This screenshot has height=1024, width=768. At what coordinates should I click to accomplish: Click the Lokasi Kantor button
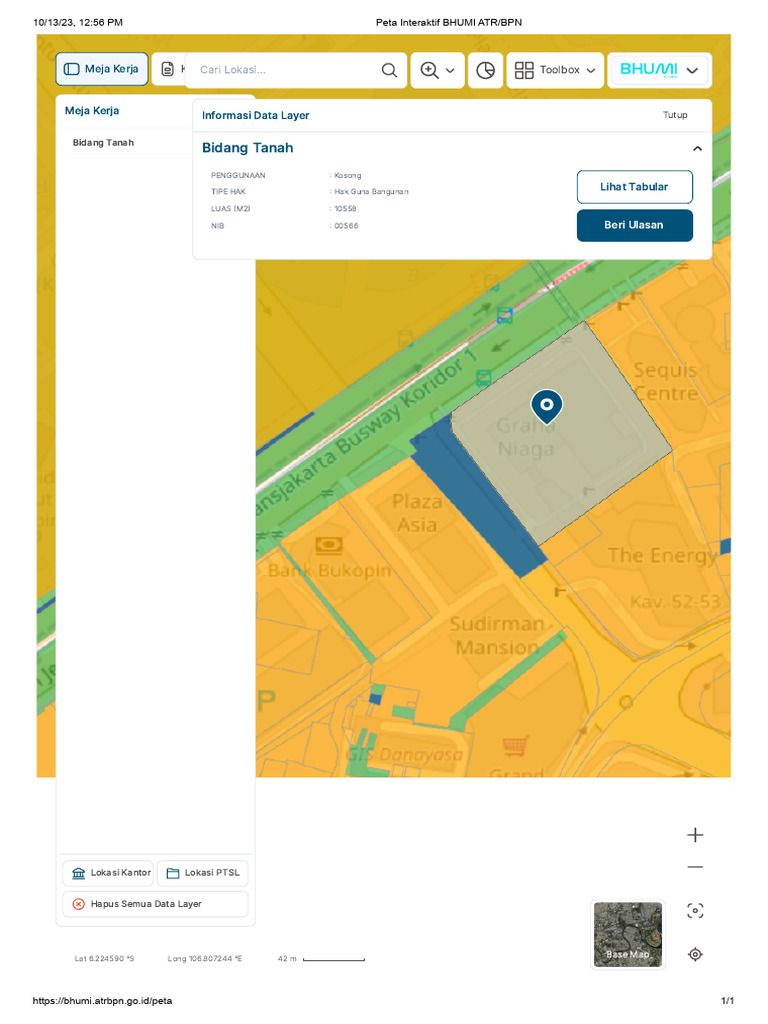point(108,872)
